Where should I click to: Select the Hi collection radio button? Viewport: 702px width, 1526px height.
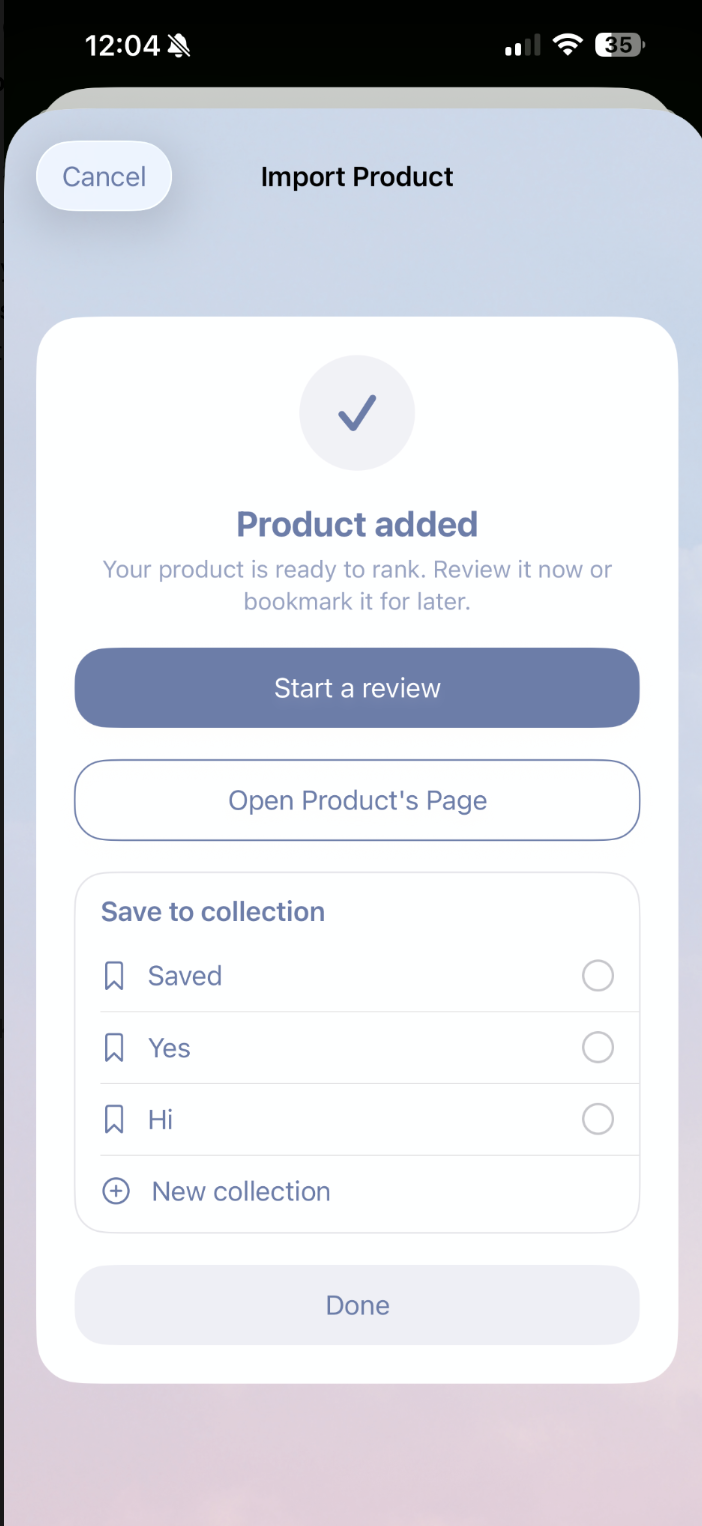[598, 1120]
